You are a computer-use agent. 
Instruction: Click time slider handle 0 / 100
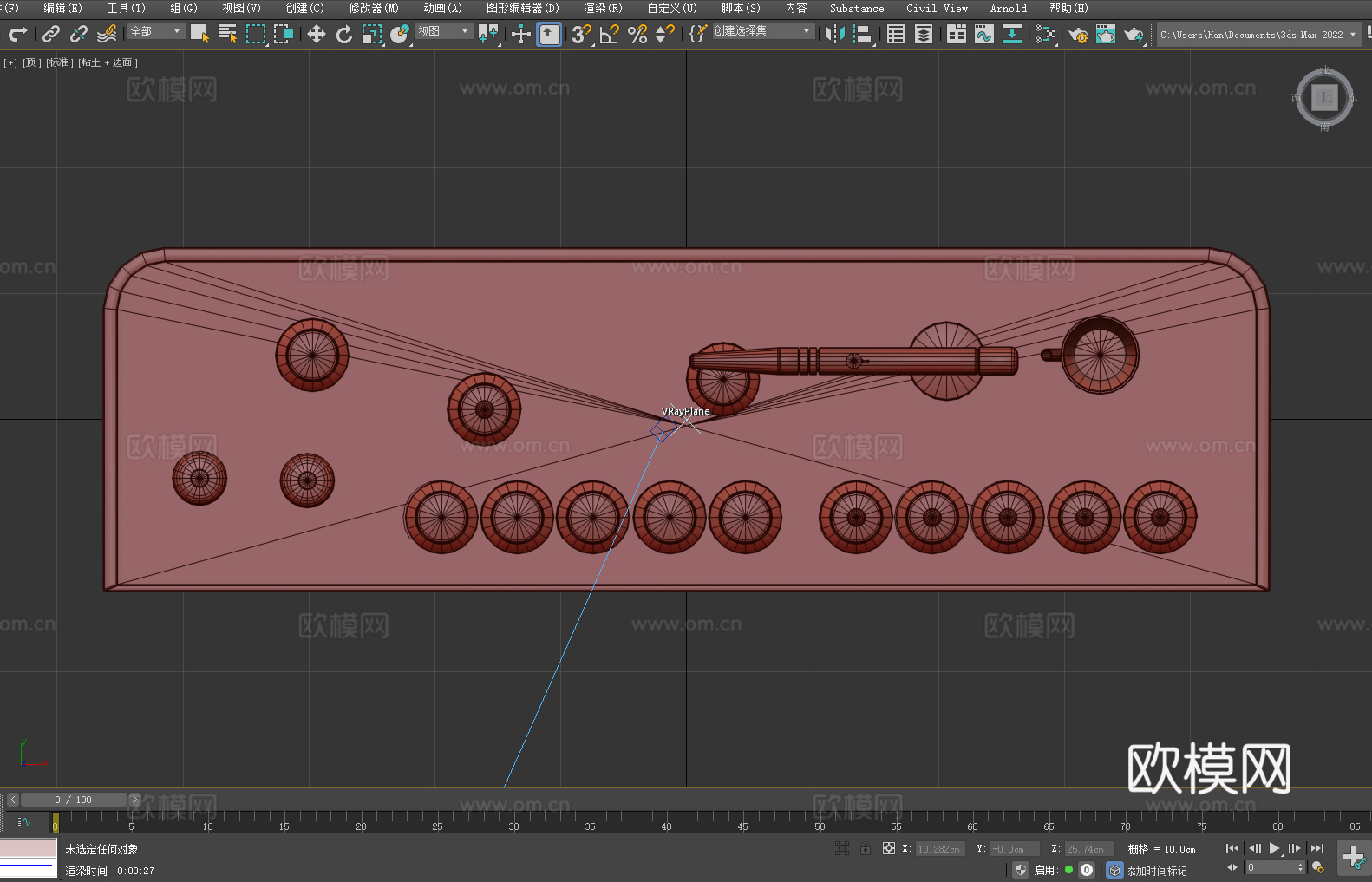click(74, 800)
